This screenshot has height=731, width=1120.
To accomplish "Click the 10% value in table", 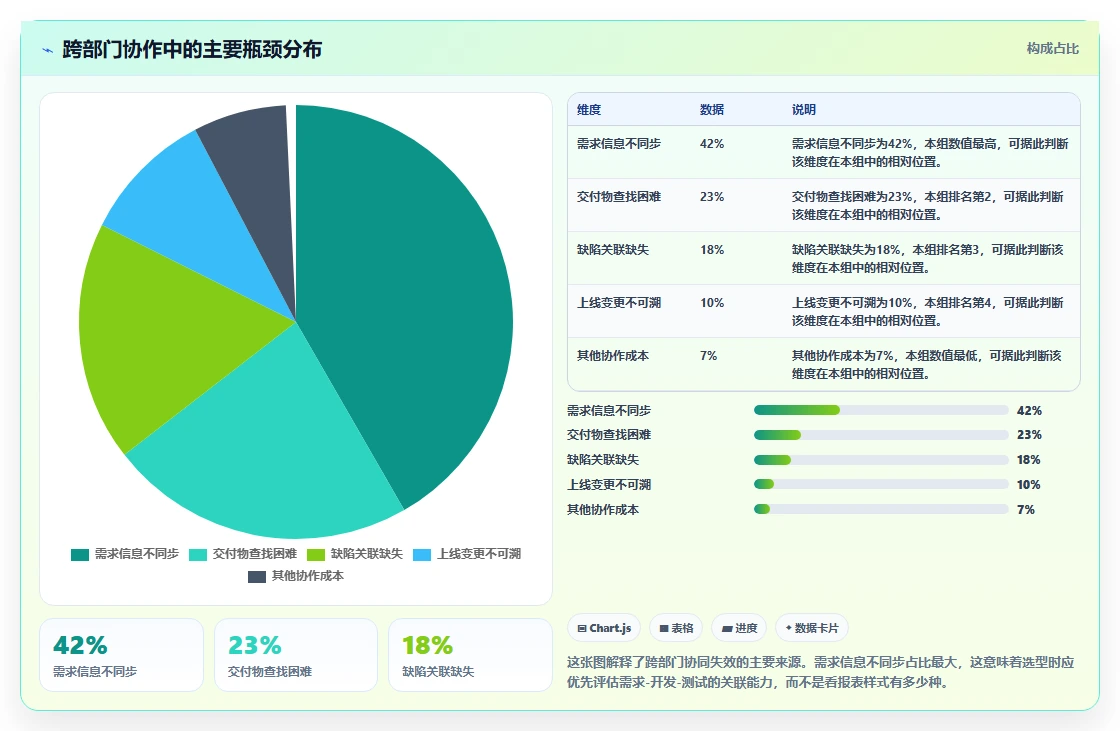I will pos(712,302).
